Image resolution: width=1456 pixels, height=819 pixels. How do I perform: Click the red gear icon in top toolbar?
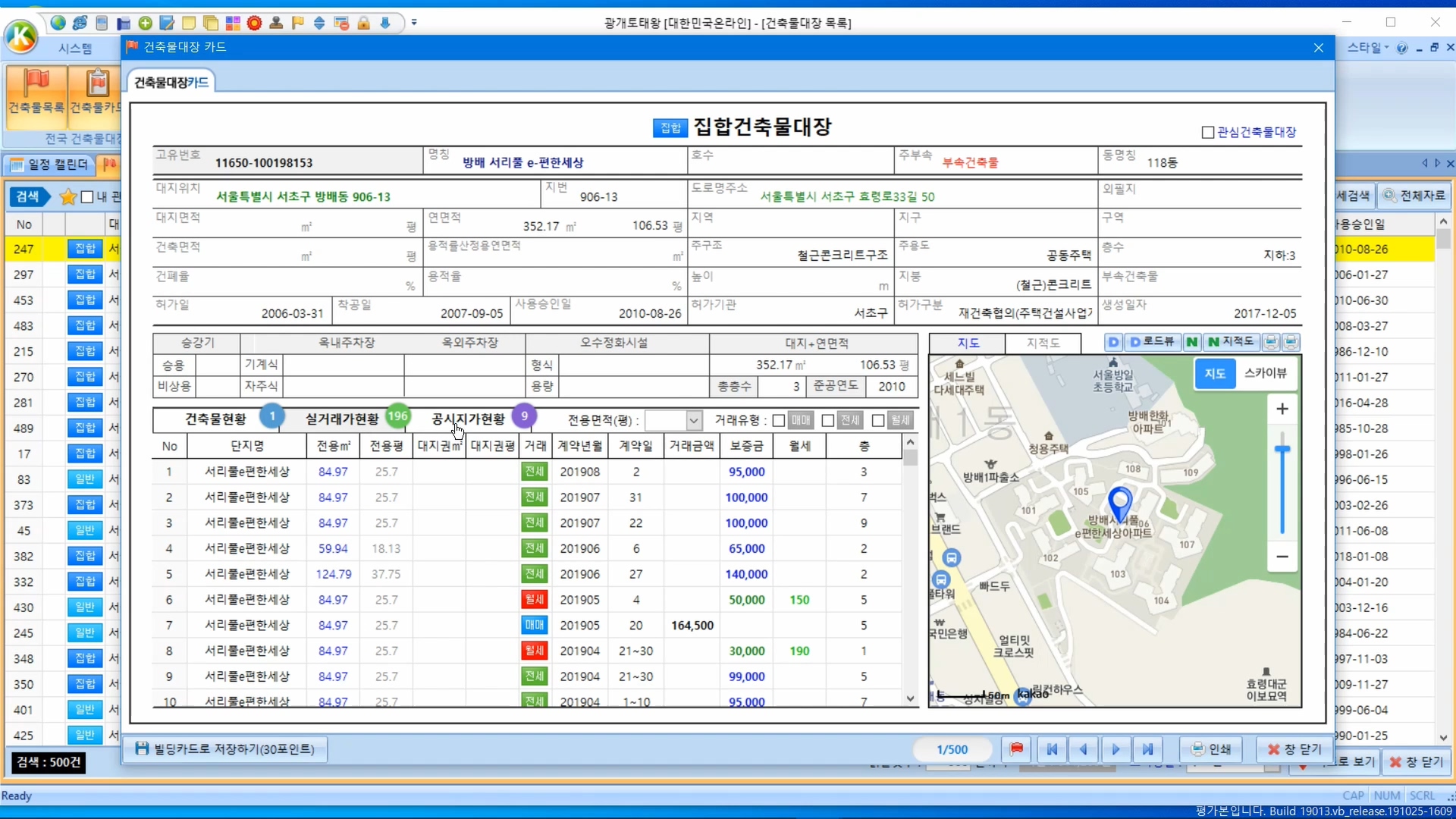[x=254, y=23]
